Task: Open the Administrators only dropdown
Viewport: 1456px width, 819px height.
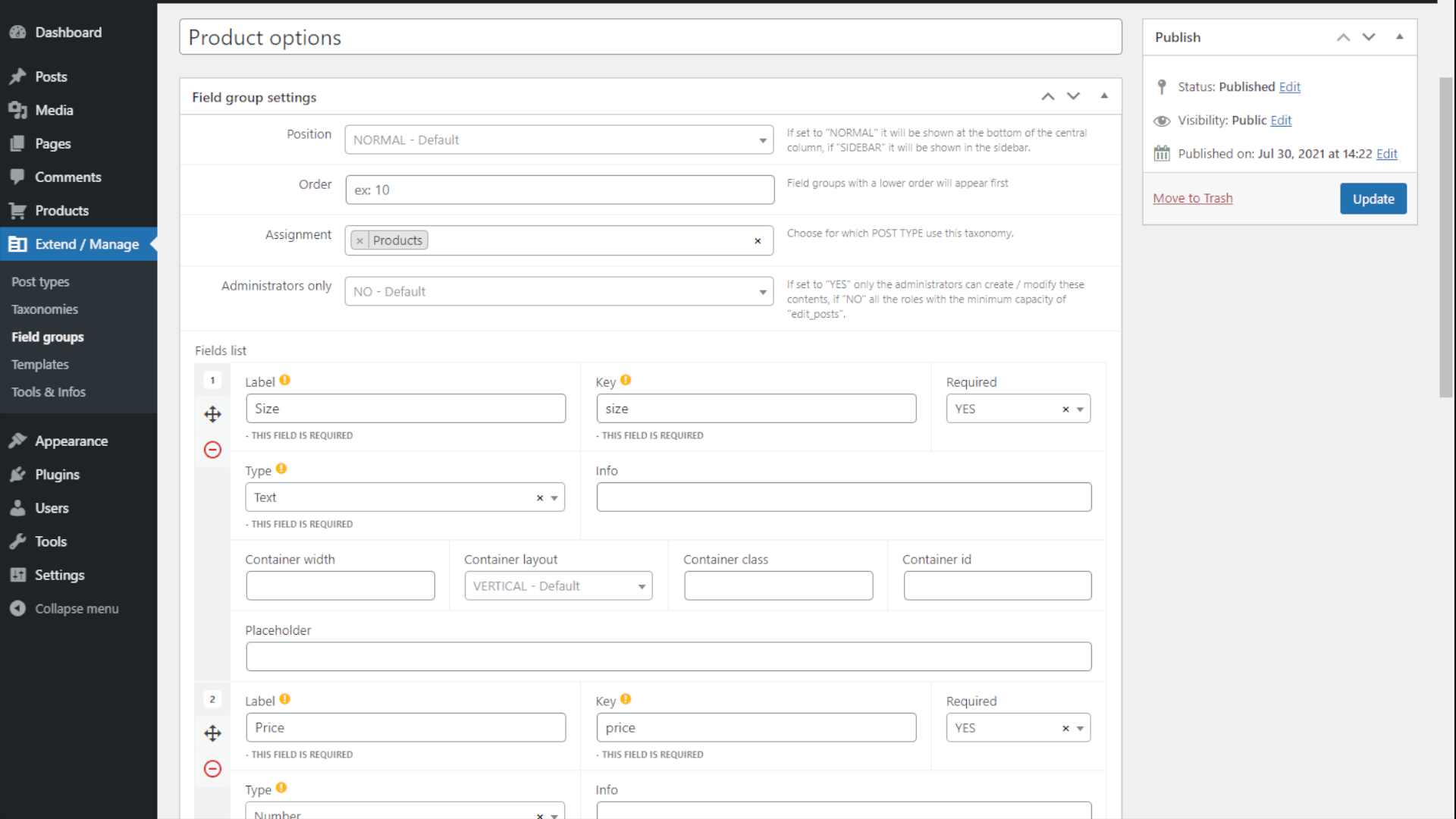Action: 560,291
